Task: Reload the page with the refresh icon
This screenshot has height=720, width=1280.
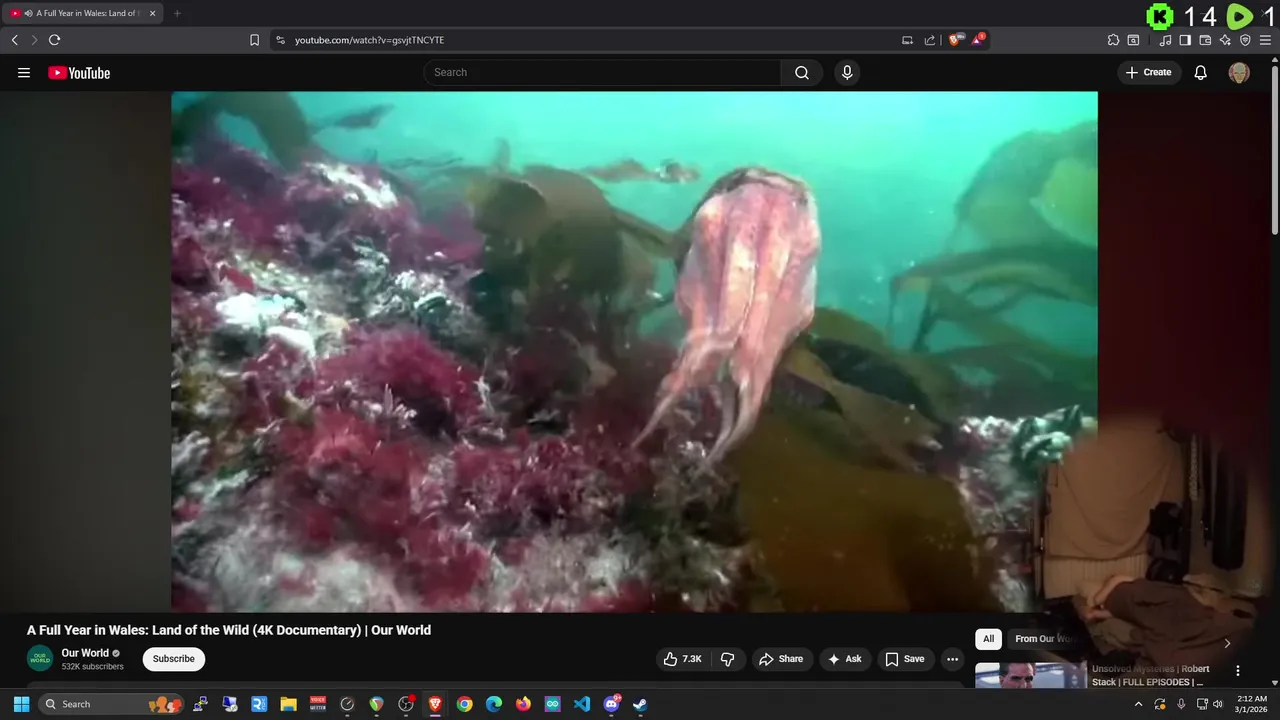Action: (54, 40)
